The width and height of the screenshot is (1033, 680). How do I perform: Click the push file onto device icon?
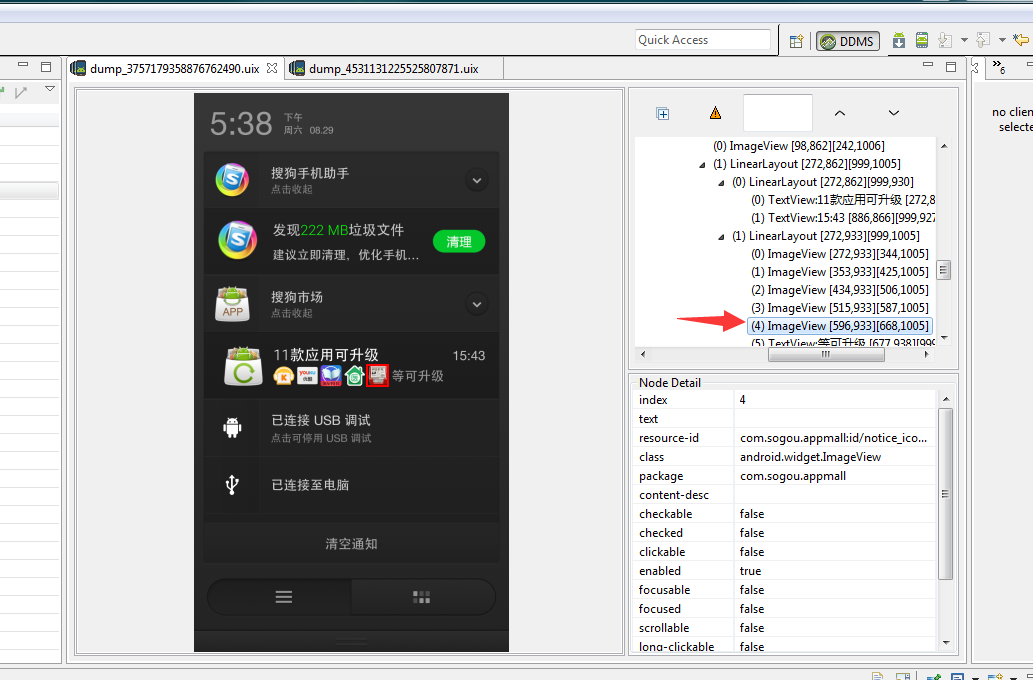[x=982, y=41]
